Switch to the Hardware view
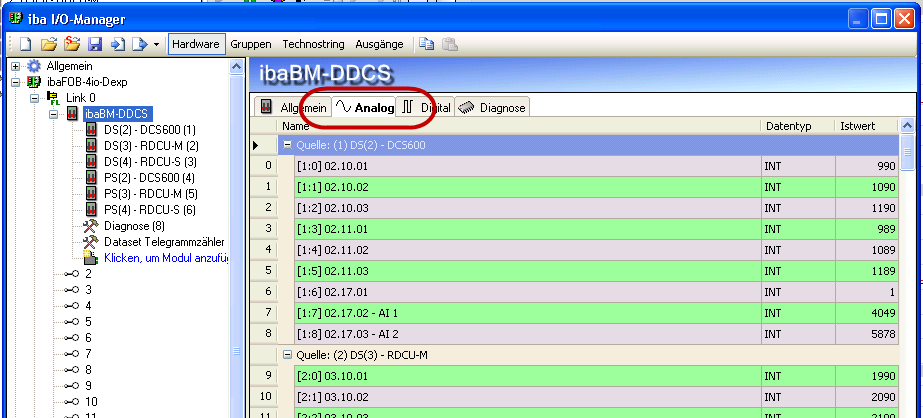This screenshot has width=923, height=418. pyautogui.click(x=196, y=44)
